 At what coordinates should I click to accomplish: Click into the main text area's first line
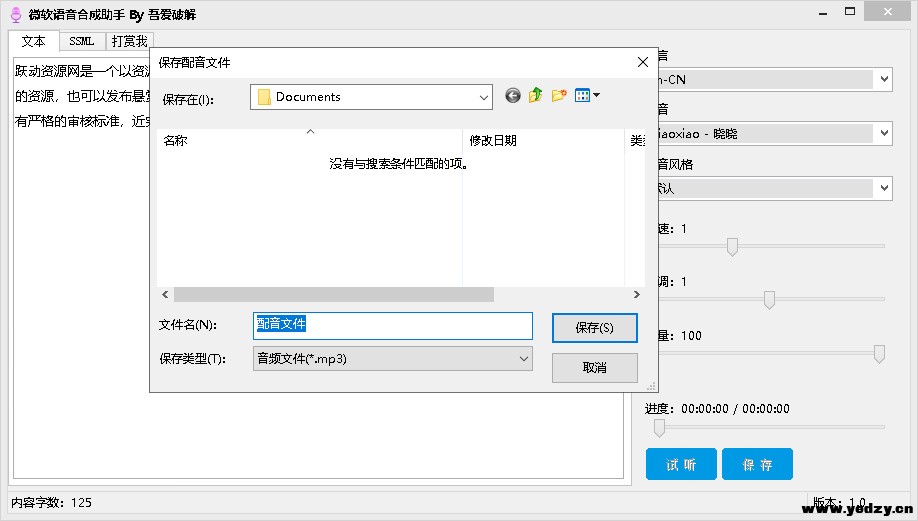coord(82,71)
